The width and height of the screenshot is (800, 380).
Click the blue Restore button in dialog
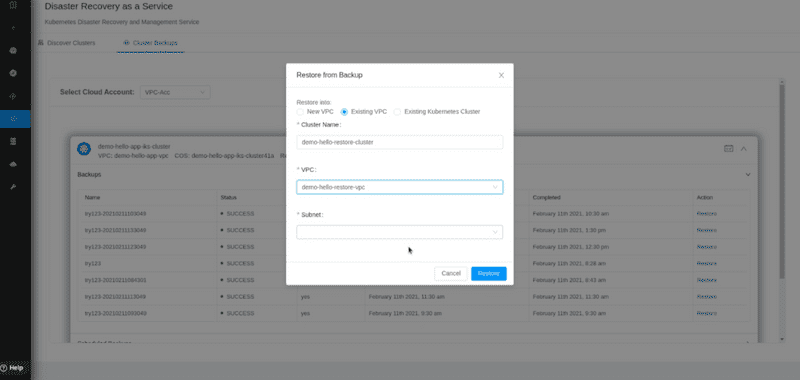(x=489, y=273)
